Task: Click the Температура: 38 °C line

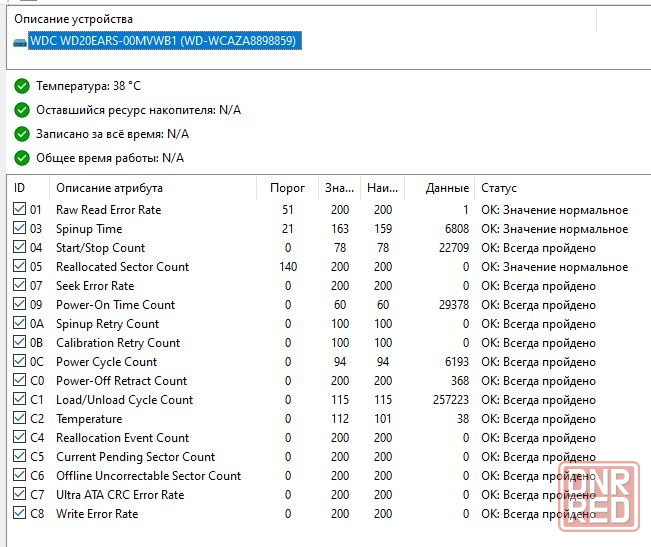Action: pos(88,86)
